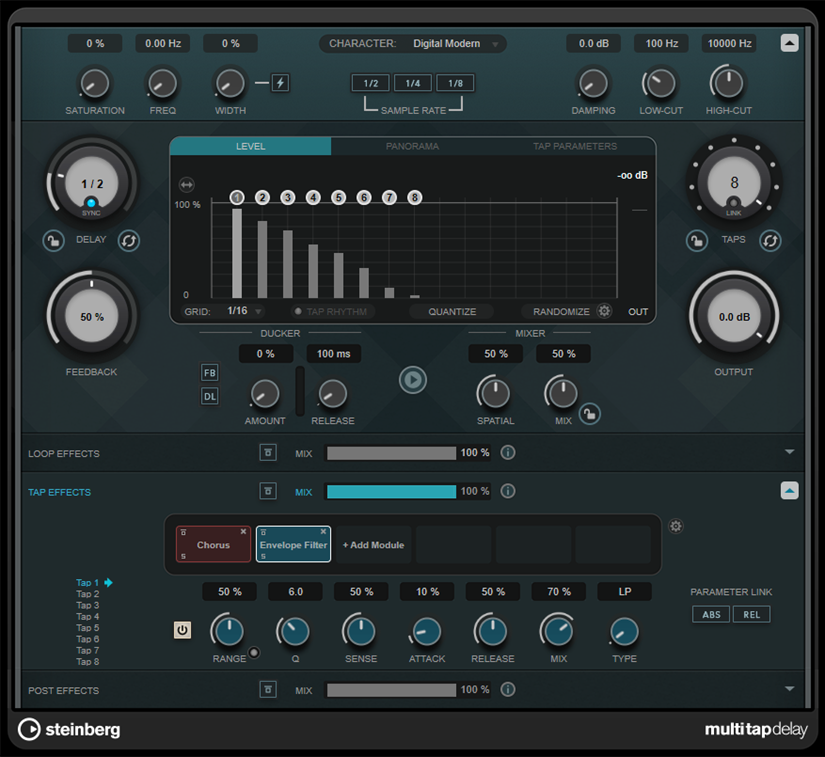This screenshot has height=757, width=825.
Task: Click Post Effects mix slider
Action: 391,690
